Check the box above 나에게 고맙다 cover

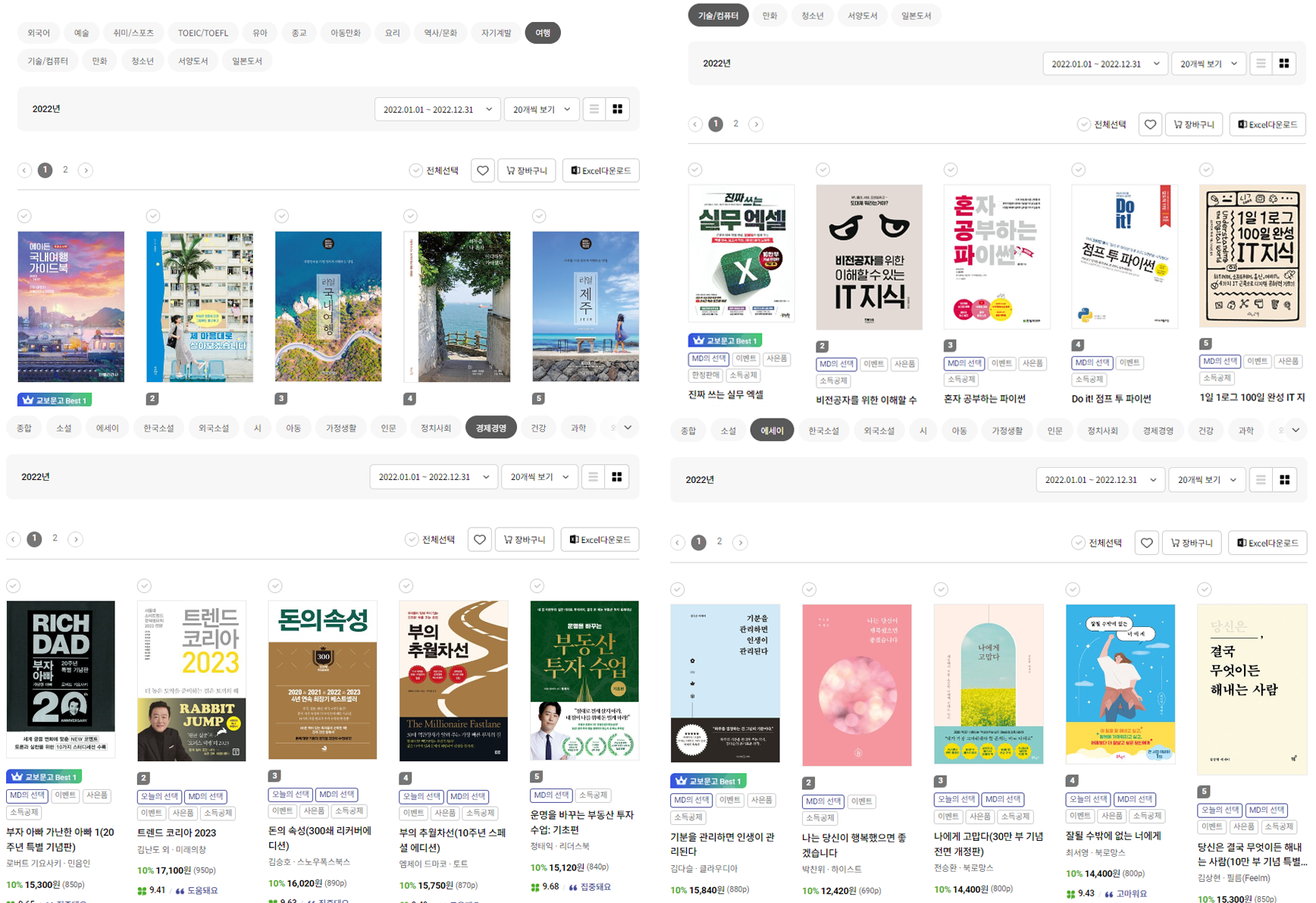pyautogui.click(x=941, y=589)
